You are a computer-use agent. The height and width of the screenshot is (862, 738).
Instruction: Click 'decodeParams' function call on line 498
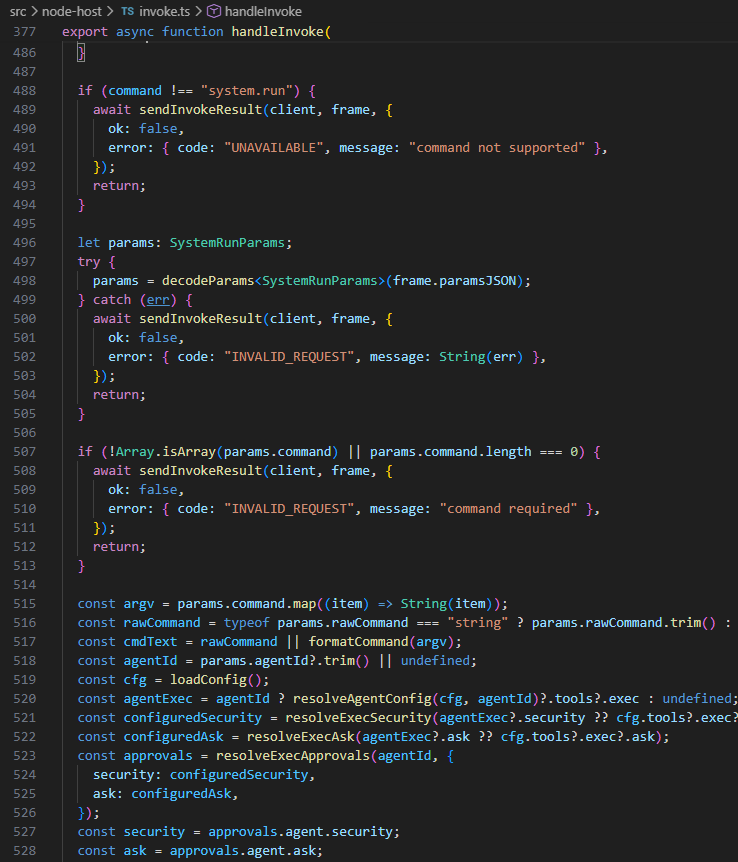208,281
